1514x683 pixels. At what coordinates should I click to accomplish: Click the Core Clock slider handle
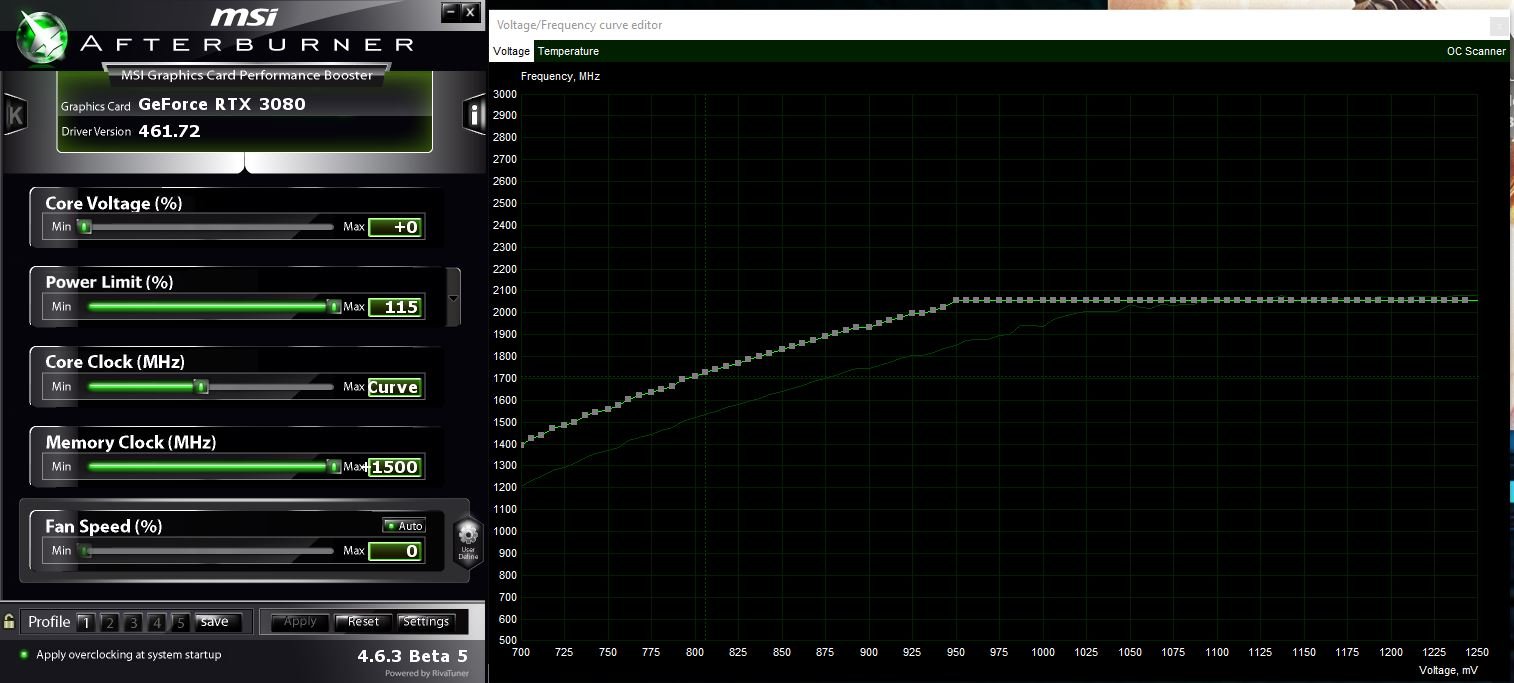pyautogui.click(x=201, y=387)
